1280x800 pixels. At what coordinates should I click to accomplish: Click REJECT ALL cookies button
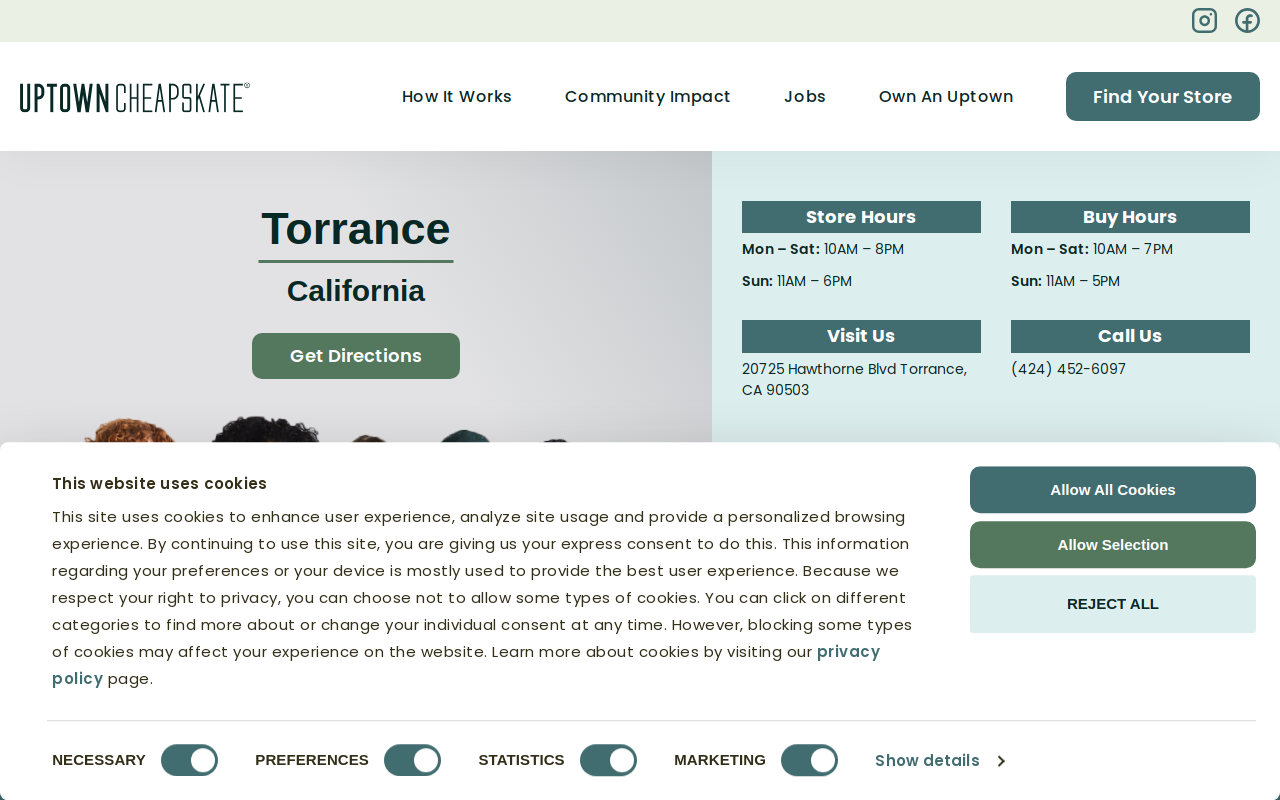click(1113, 604)
